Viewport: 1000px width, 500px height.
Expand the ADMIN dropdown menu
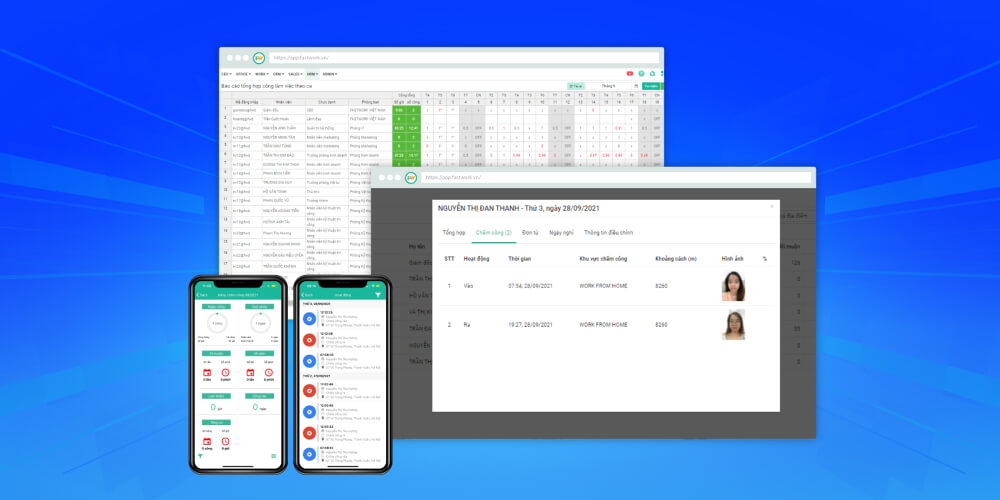point(329,74)
